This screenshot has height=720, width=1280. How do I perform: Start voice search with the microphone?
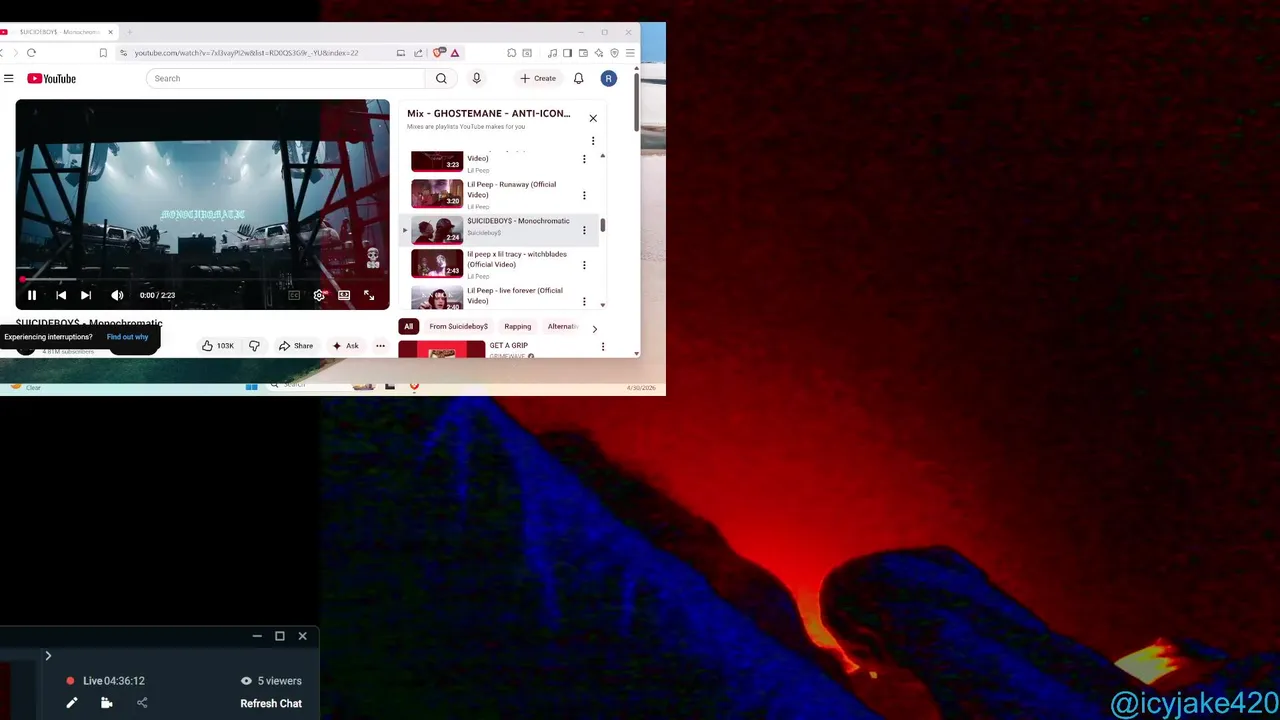coord(476,78)
